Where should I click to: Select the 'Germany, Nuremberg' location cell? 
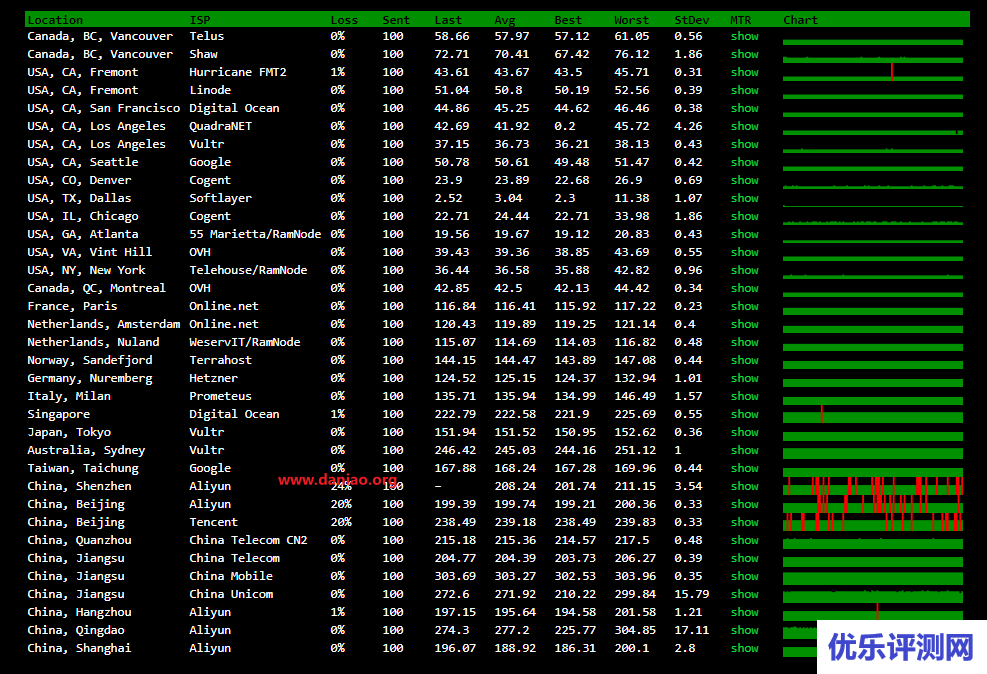(x=89, y=378)
